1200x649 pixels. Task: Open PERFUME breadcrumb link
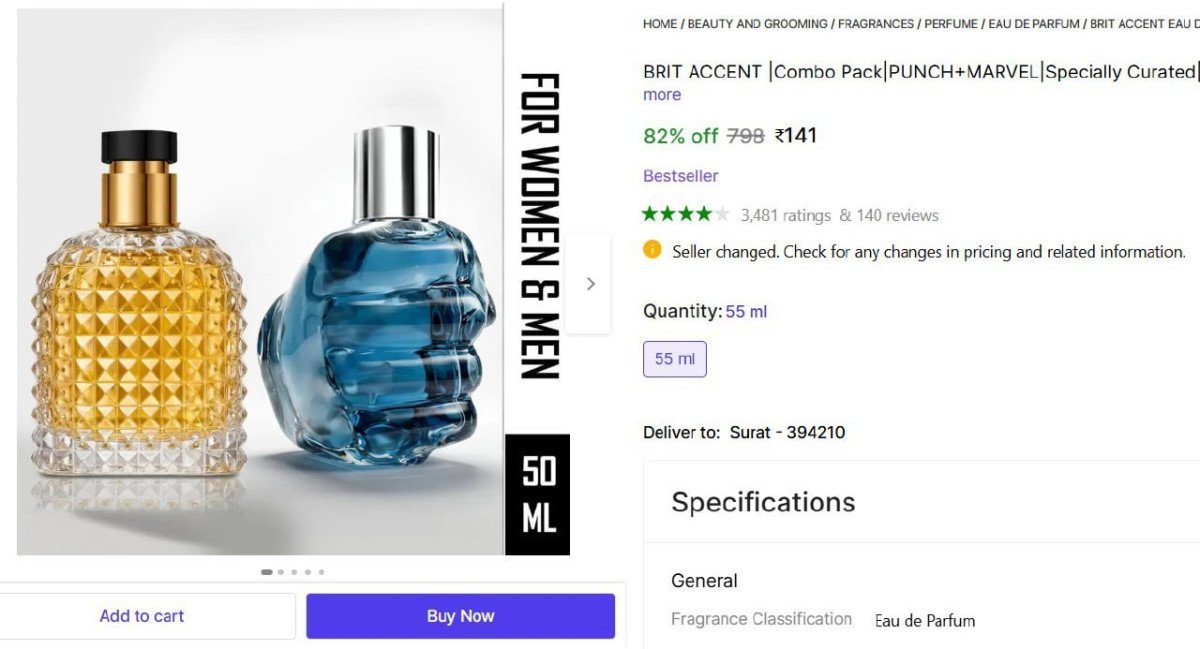(951, 23)
